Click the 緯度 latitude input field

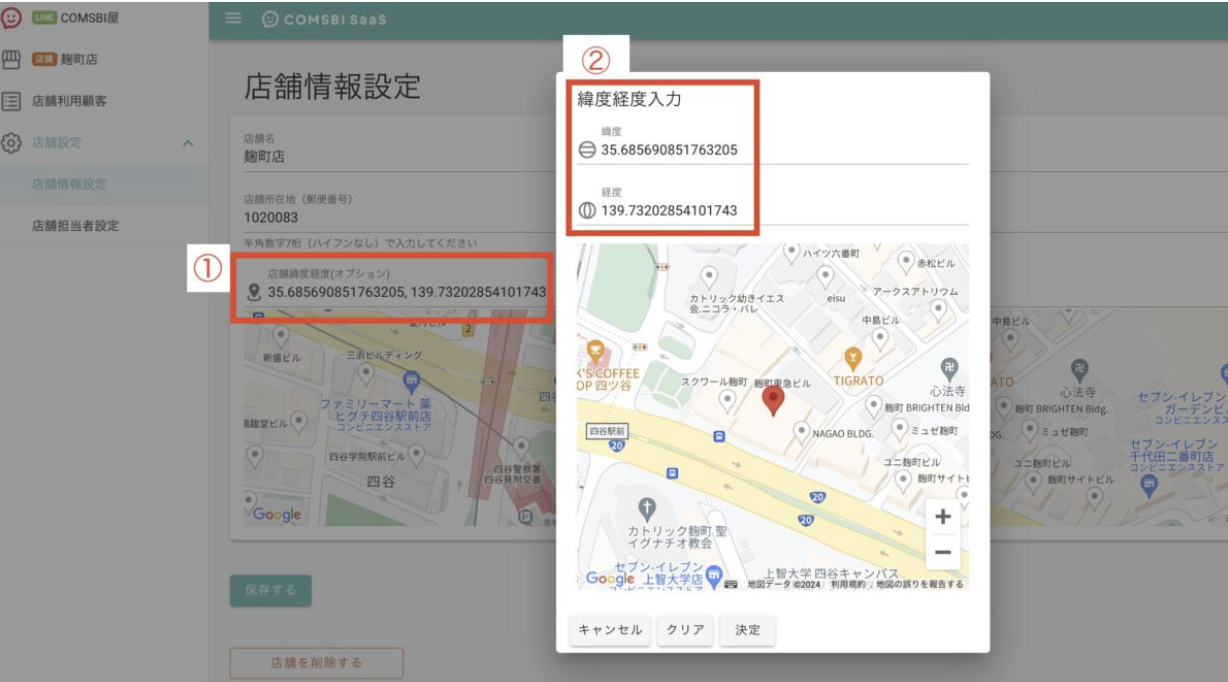point(780,150)
